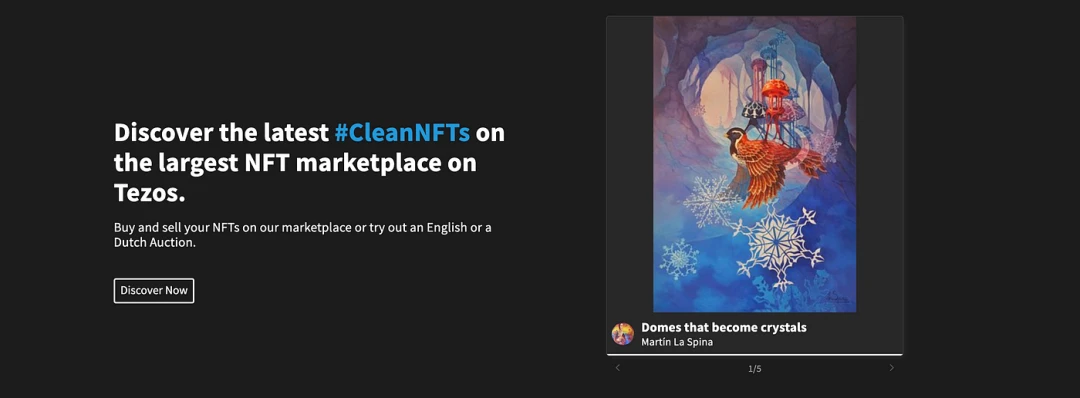Image resolution: width=1080 pixels, height=398 pixels.
Task: Open the Domes that become crystals title
Action: (723, 327)
